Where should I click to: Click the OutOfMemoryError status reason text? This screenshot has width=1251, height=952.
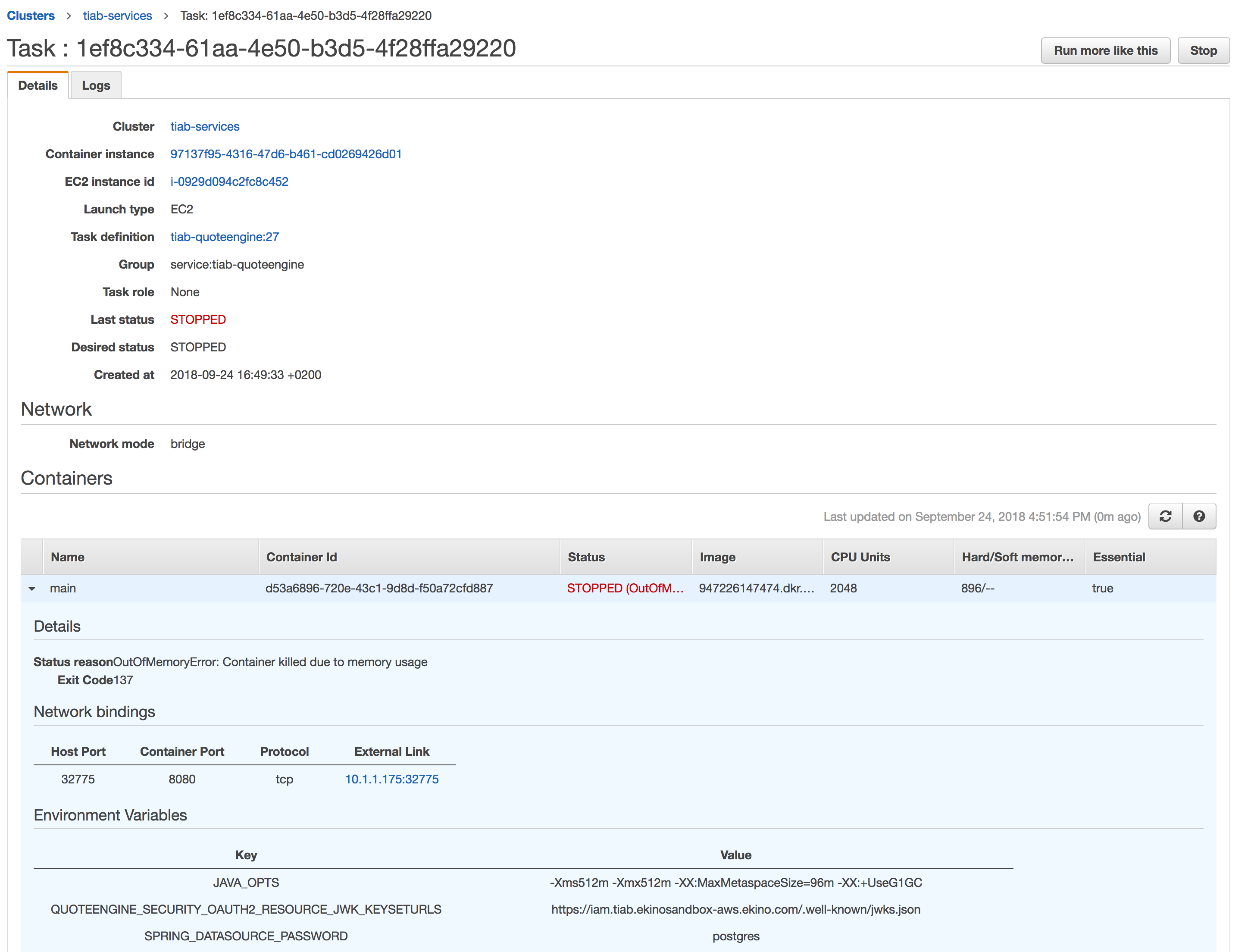click(x=270, y=662)
